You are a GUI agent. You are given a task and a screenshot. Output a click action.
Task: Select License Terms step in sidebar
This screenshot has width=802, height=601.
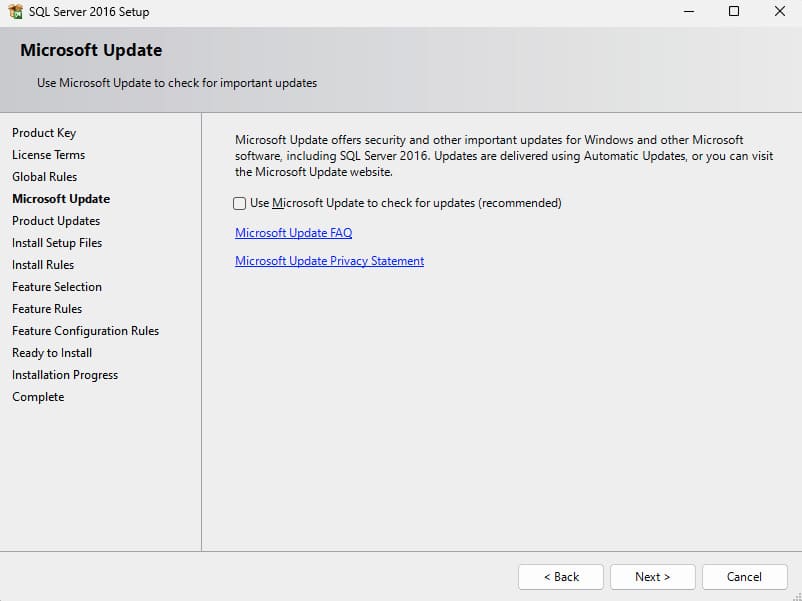(x=48, y=155)
